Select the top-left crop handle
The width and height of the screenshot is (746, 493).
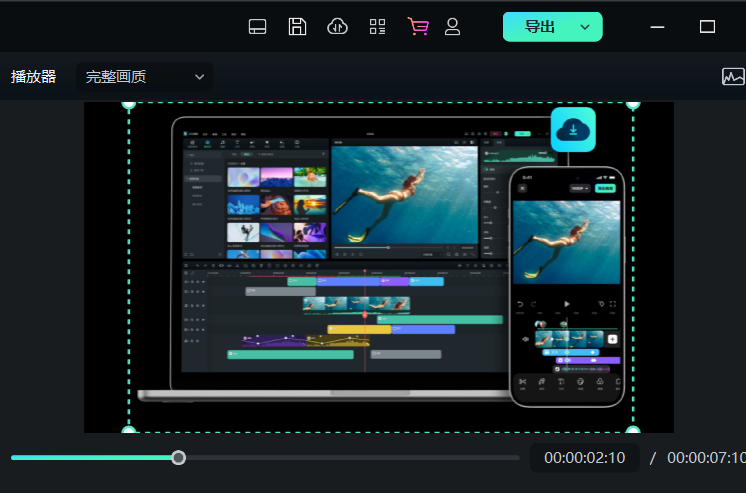pyautogui.click(x=128, y=103)
